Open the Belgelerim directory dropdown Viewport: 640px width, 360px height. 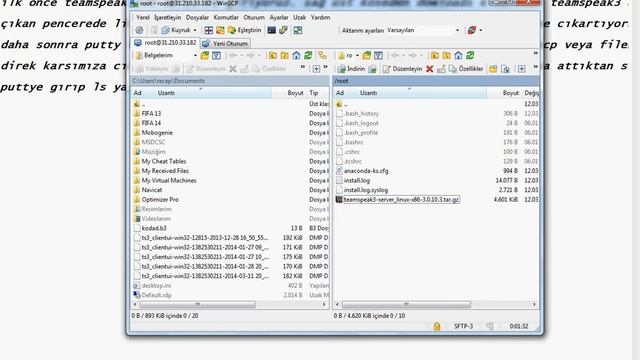(x=195, y=56)
